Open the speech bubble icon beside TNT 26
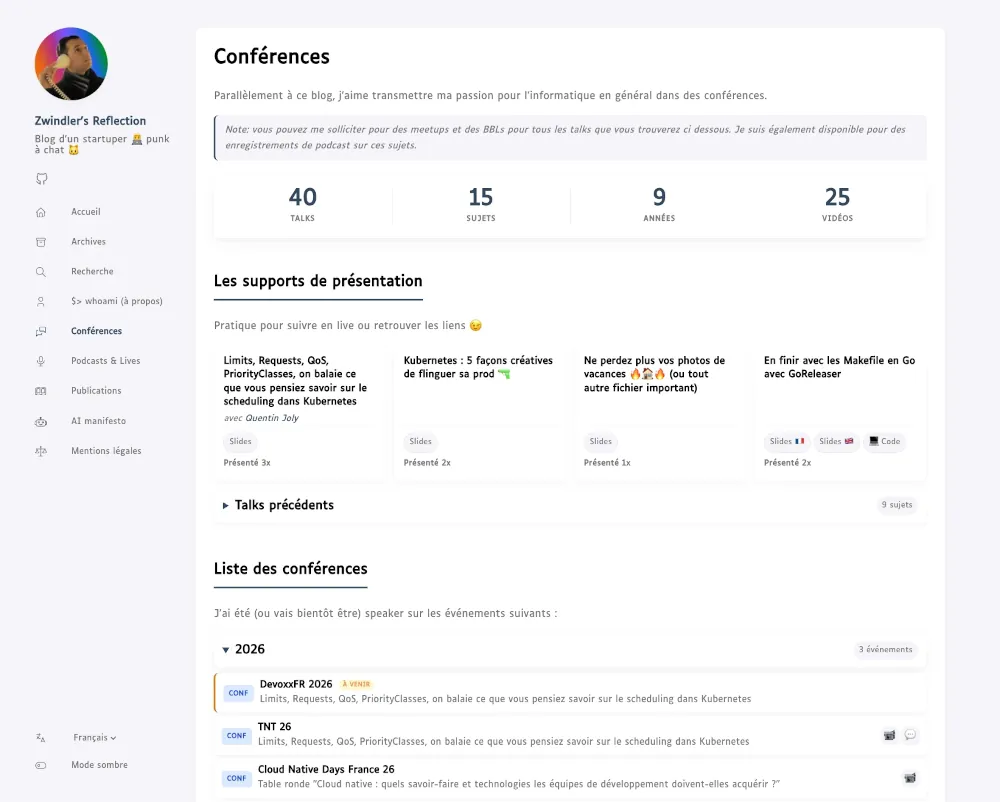 (x=911, y=734)
